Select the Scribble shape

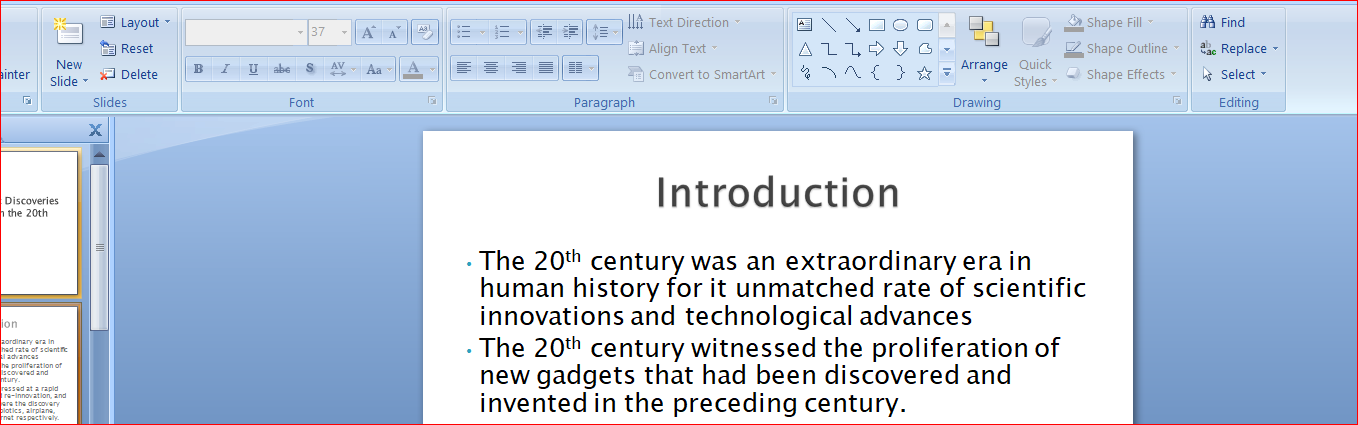point(805,72)
